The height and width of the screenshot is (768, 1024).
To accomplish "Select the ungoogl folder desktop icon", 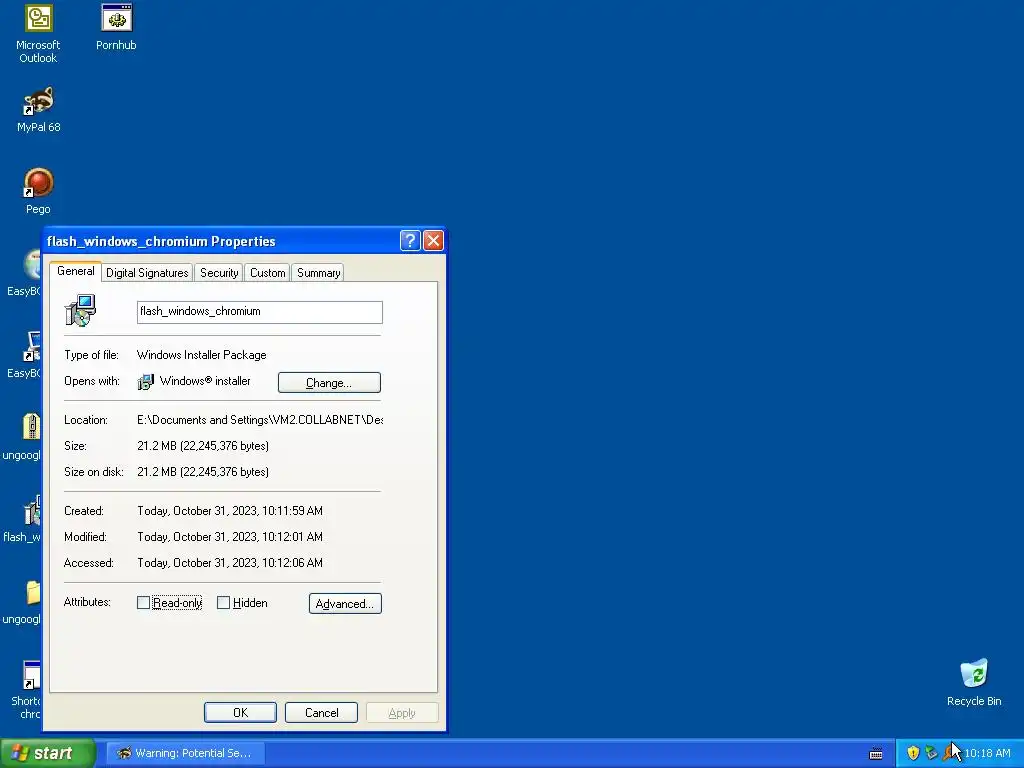I will click(x=32, y=593).
